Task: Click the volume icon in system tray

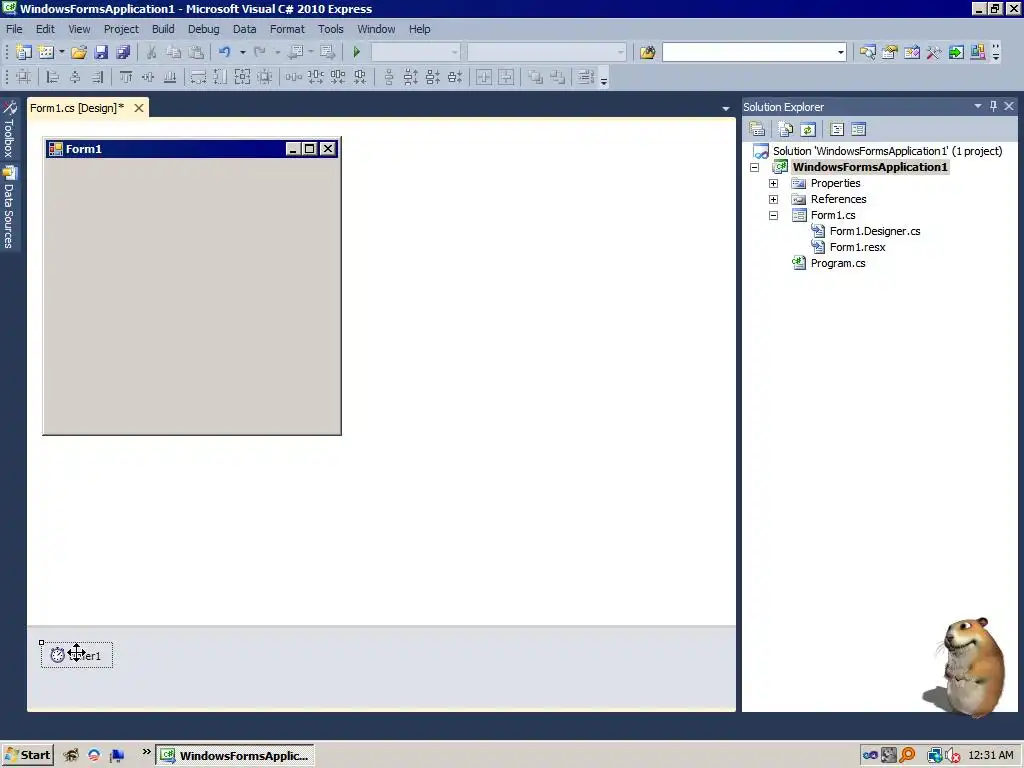Action: click(953, 756)
